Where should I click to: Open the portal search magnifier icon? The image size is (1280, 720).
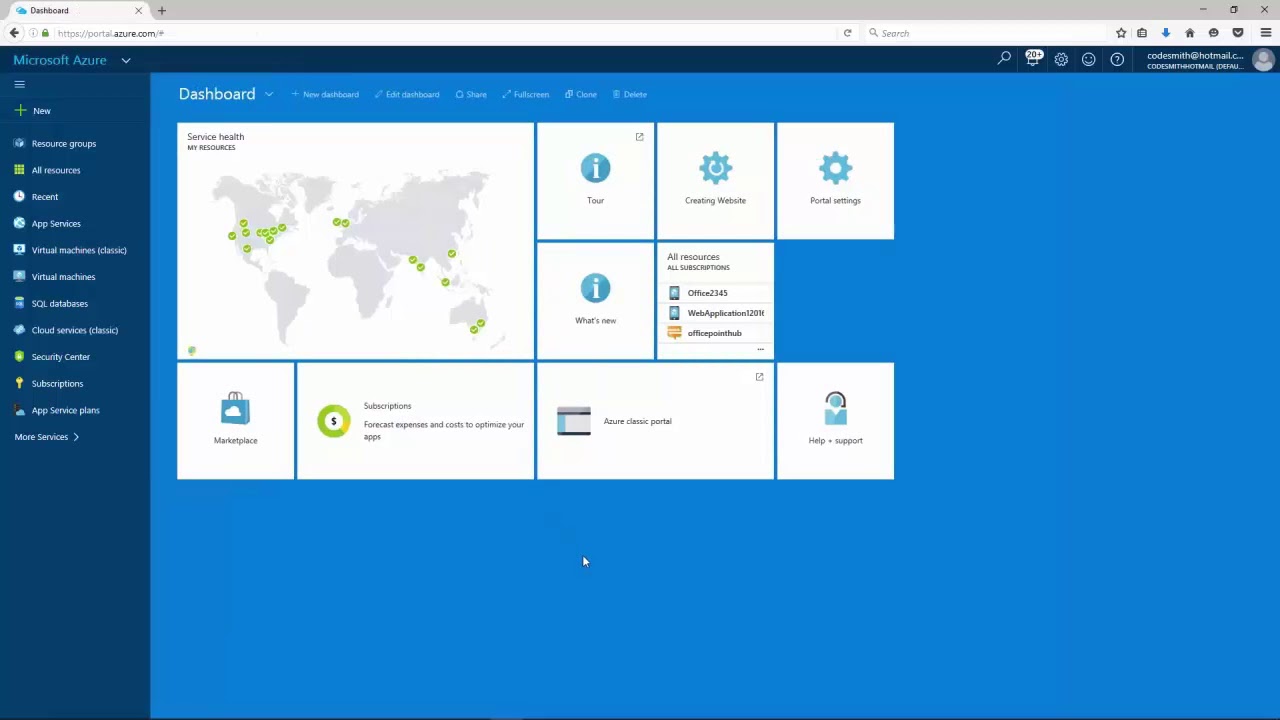point(1004,59)
